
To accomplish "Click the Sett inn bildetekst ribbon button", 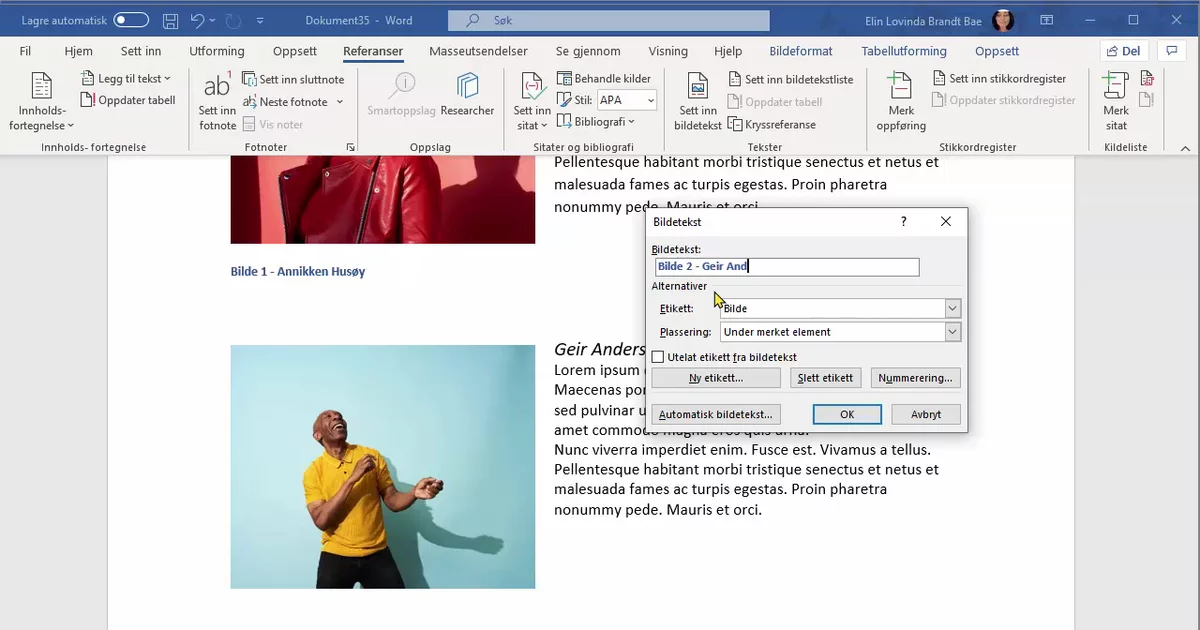I will click(x=698, y=102).
